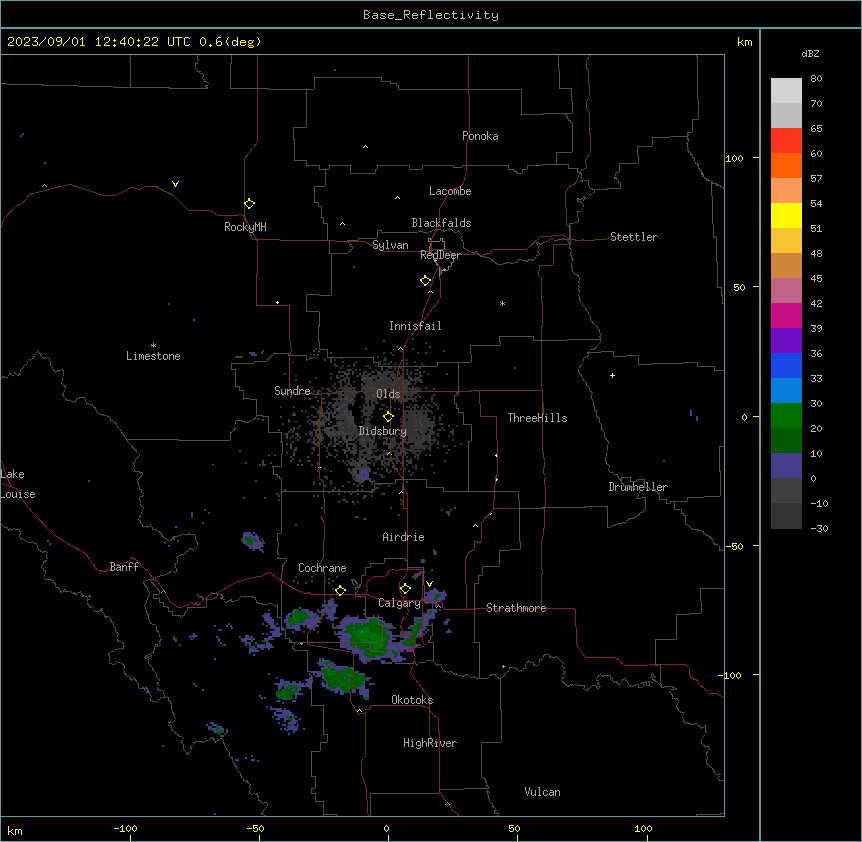Viewport: 862px width, 842px height.
Task: Click the green echo west of Okotoks
Action: 342,677
